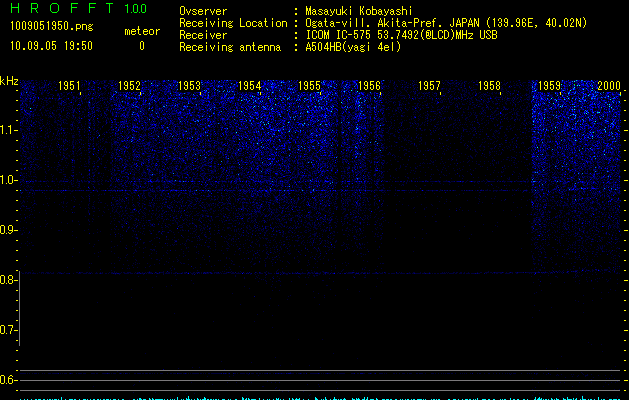Viewport: 629px width, 400px height.
Task: Click the 1954 time marker
Action: pyautogui.click(x=249, y=86)
